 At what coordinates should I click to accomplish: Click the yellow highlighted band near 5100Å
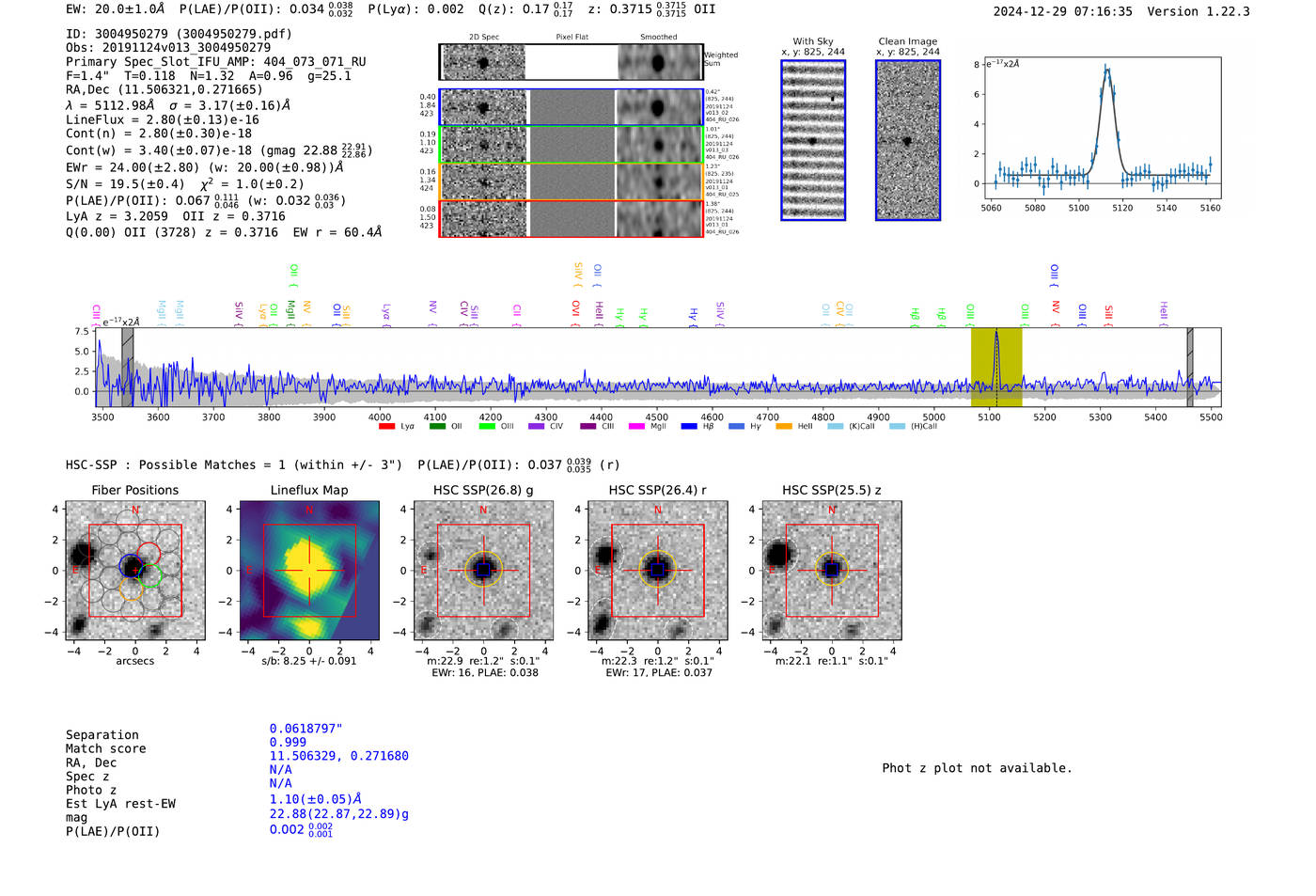996,367
